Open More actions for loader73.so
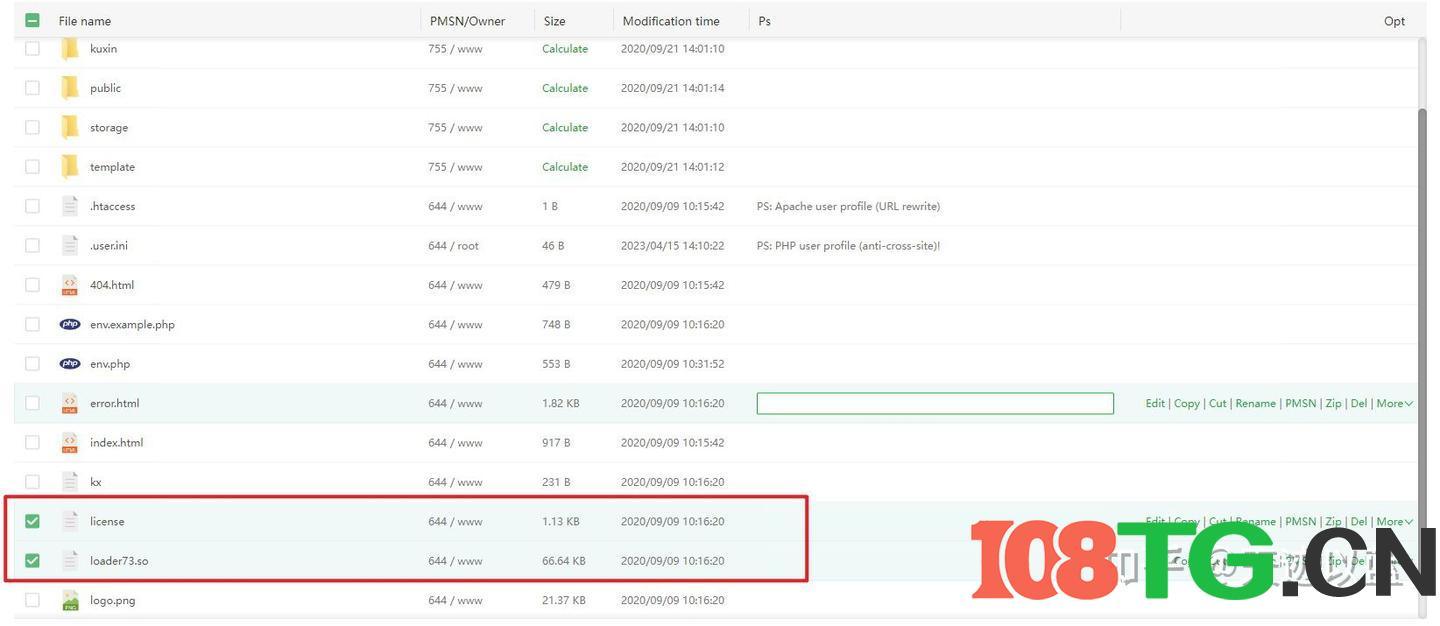The image size is (1440, 626). click(x=1392, y=559)
